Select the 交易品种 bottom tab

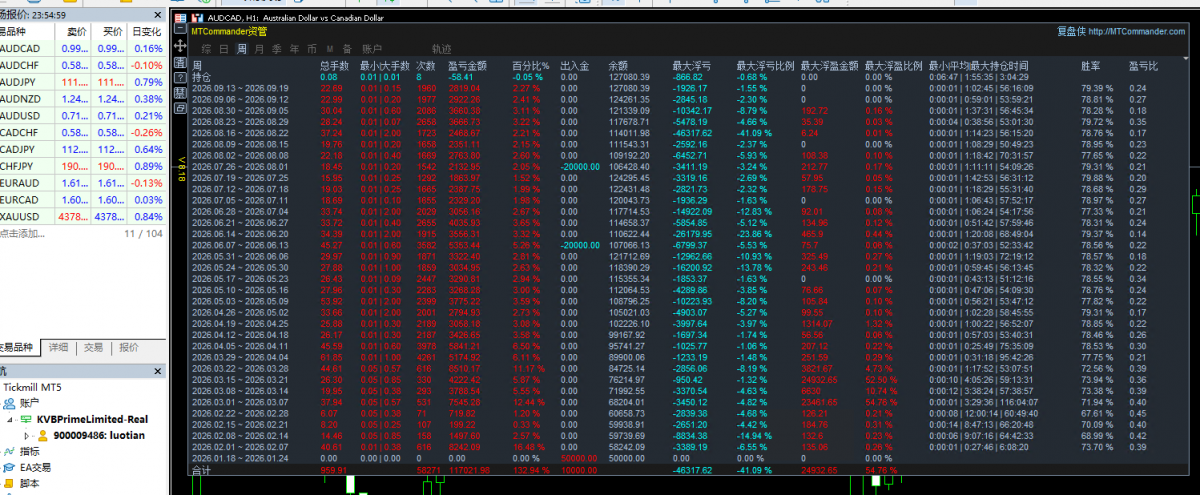(19, 348)
